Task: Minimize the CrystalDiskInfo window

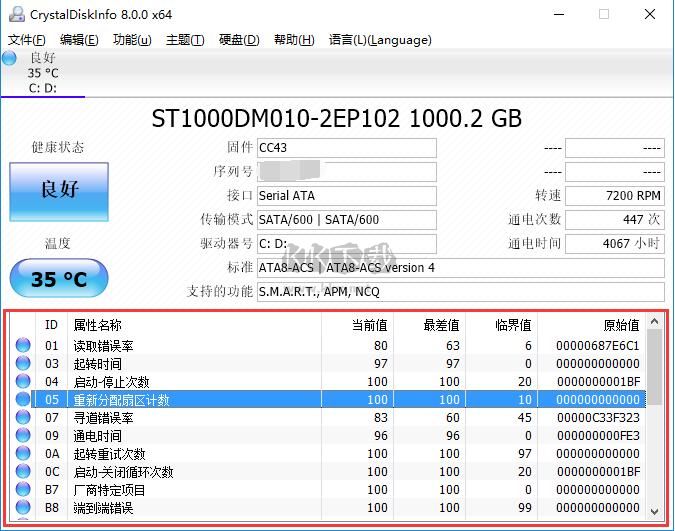Action: pyautogui.click(x=559, y=14)
